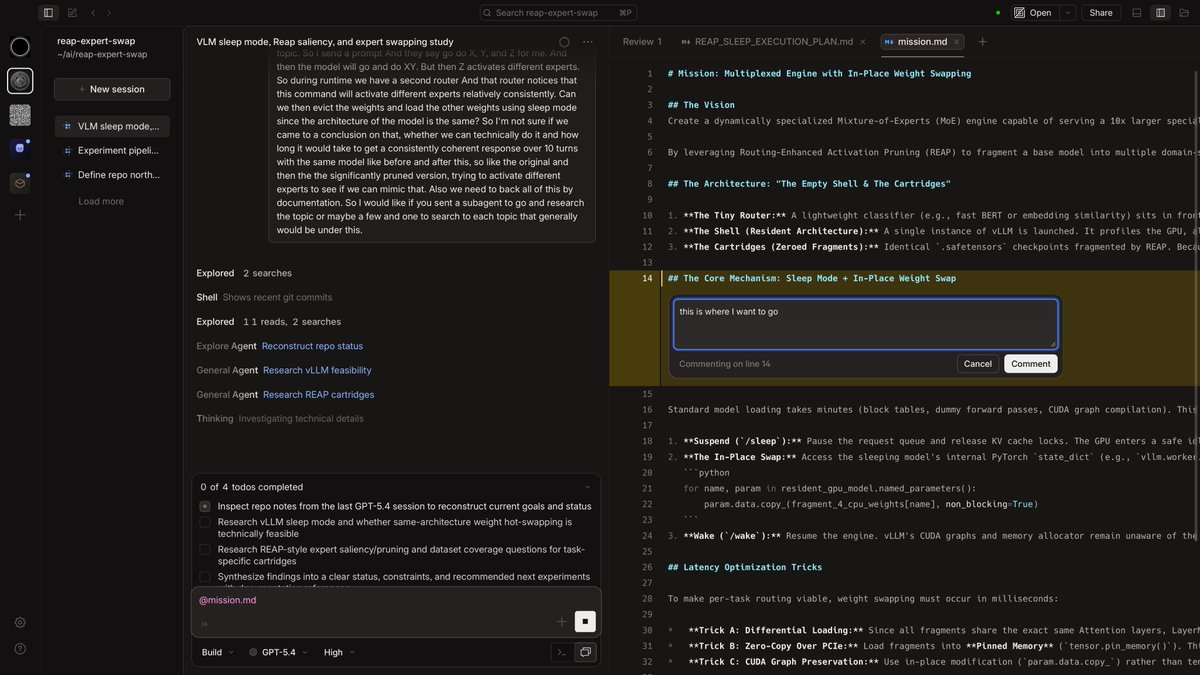Focus the Search reap-expert-swap field
The height and width of the screenshot is (675, 1200).
pyautogui.click(x=558, y=13)
